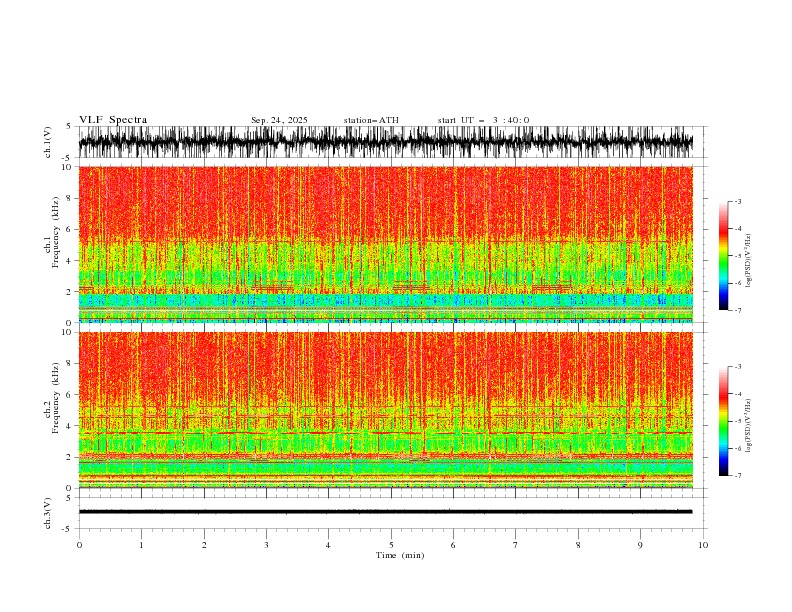Click ch.2 frequency tick label "4"
Viewport: 792px width, 612px height.
pos(70,426)
